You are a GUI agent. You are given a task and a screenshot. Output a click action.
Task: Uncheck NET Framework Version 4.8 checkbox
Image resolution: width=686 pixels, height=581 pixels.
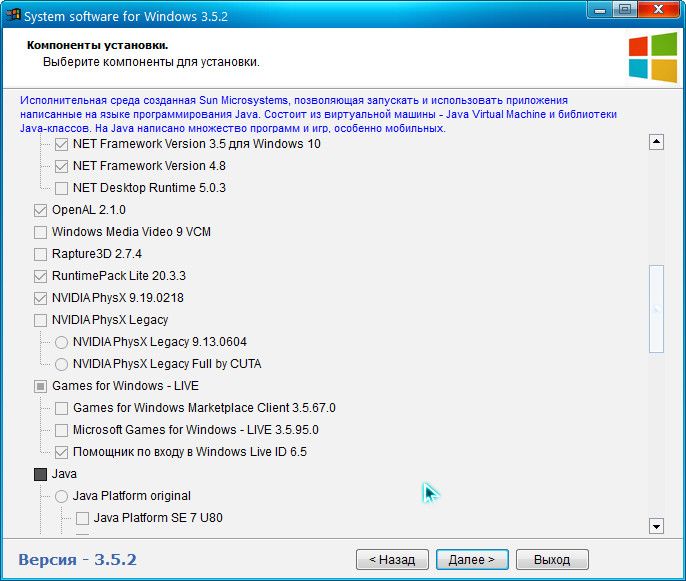pyautogui.click(x=61, y=166)
